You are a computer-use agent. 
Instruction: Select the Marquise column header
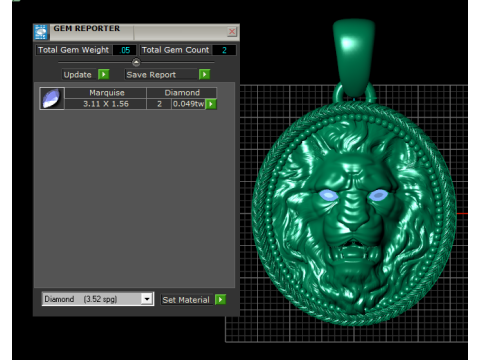point(107,93)
